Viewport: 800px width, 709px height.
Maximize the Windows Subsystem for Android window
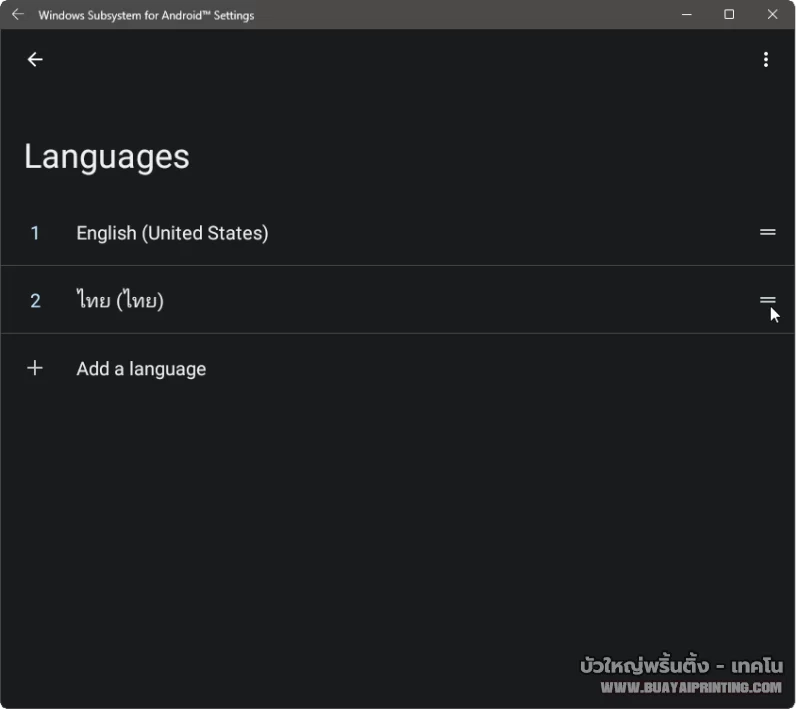point(729,15)
